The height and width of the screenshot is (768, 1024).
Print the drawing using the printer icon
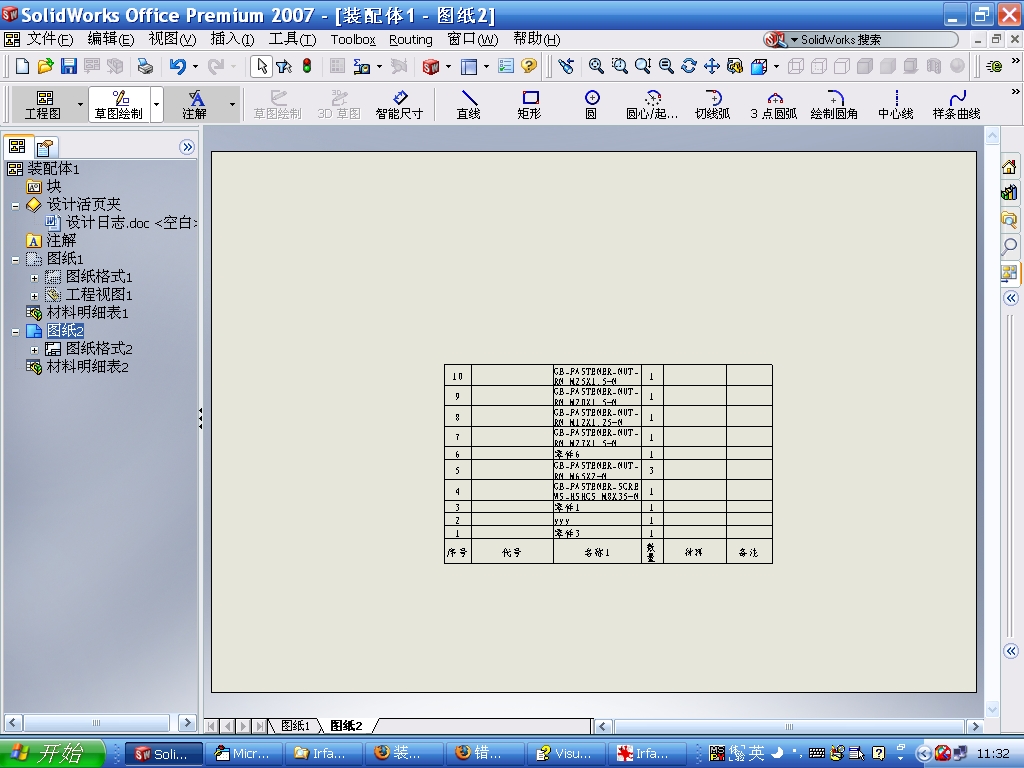(x=144, y=66)
